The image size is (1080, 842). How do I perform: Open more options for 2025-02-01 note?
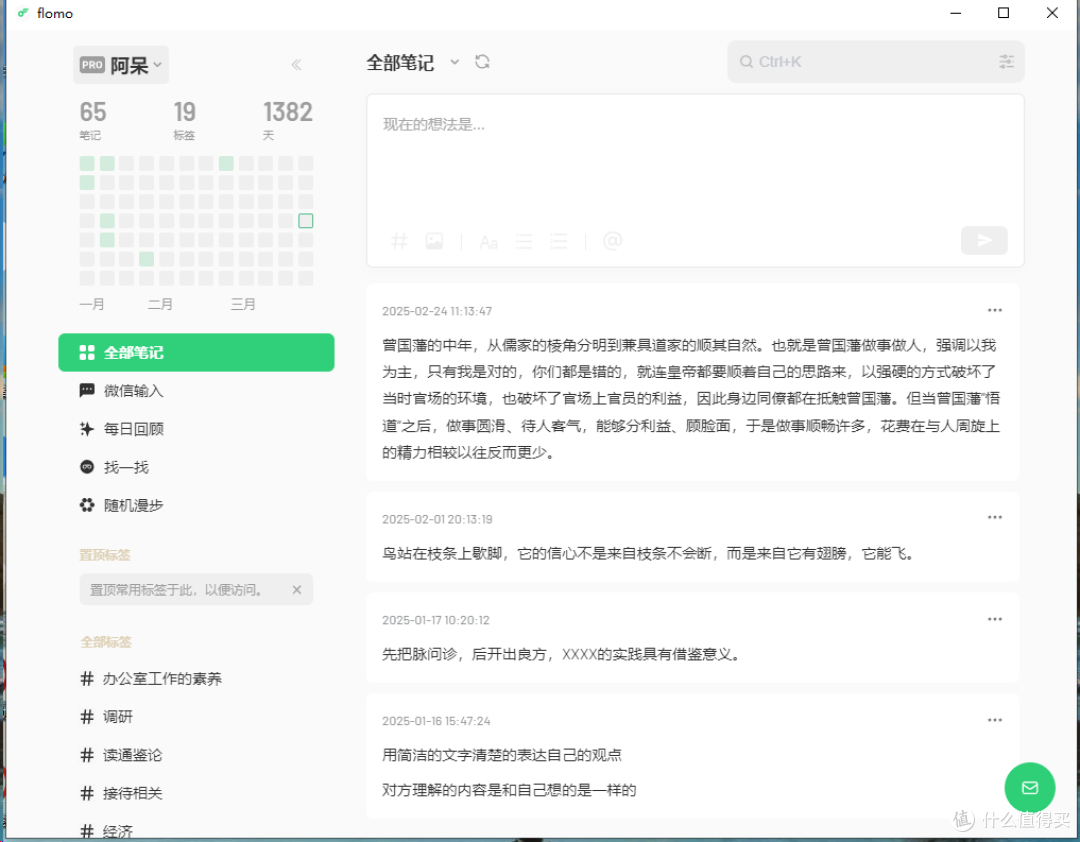(995, 517)
